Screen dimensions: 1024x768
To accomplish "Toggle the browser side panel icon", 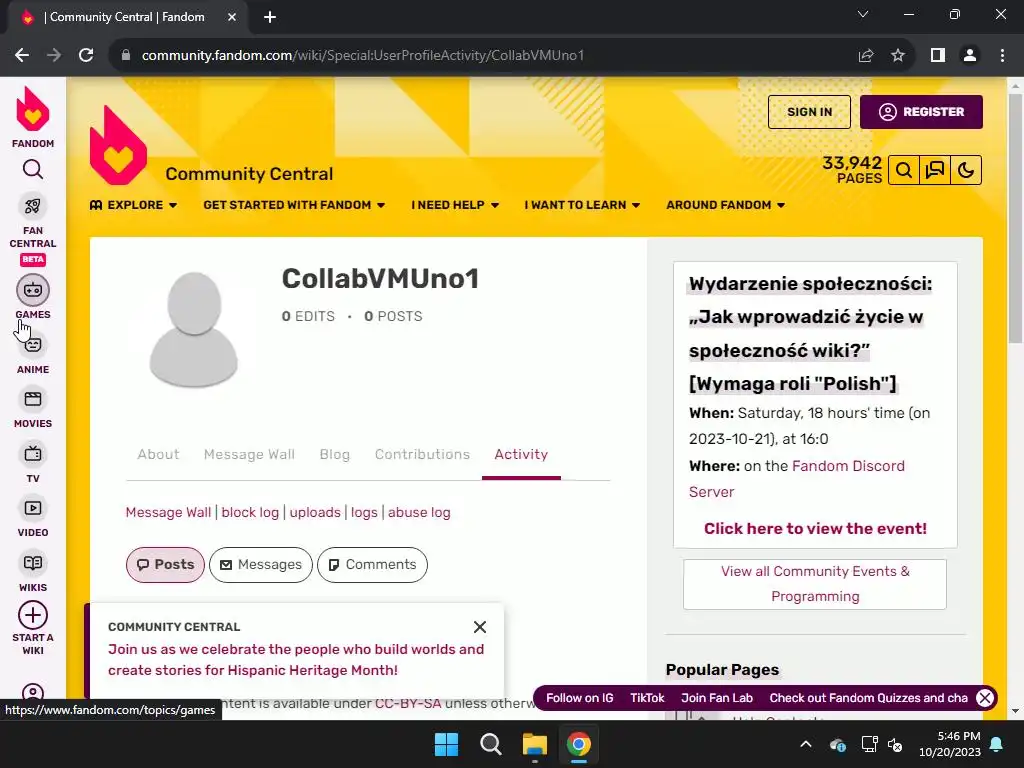I will [x=938, y=56].
